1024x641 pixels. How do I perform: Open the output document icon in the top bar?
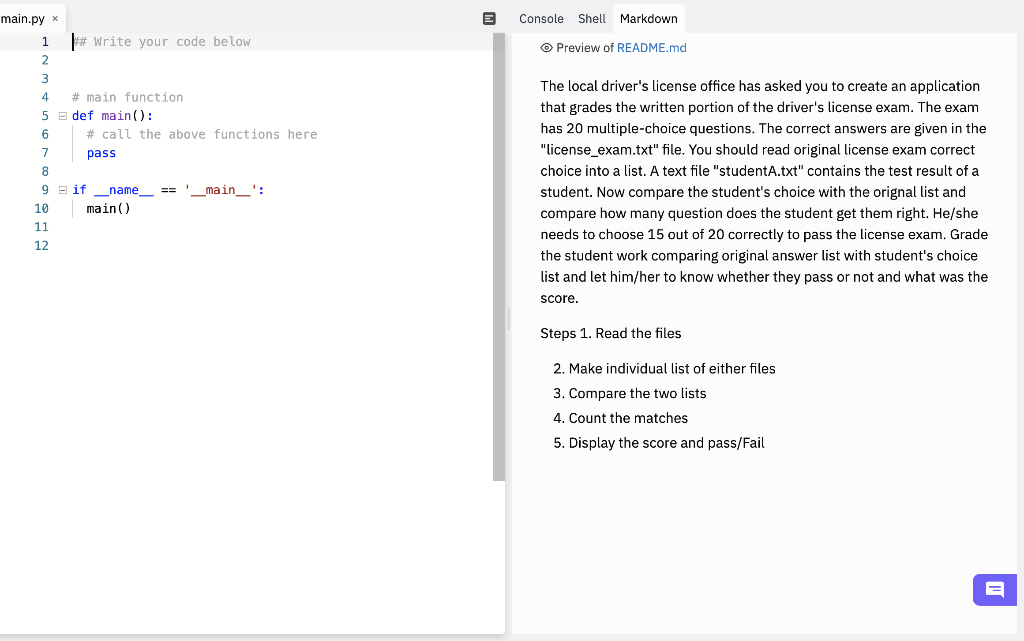coord(487,18)
